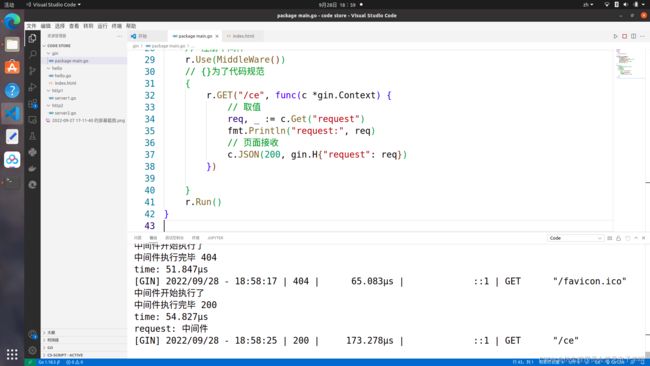
Task: Switch to the 开始 welcome tab
Action: click(148, 36)
